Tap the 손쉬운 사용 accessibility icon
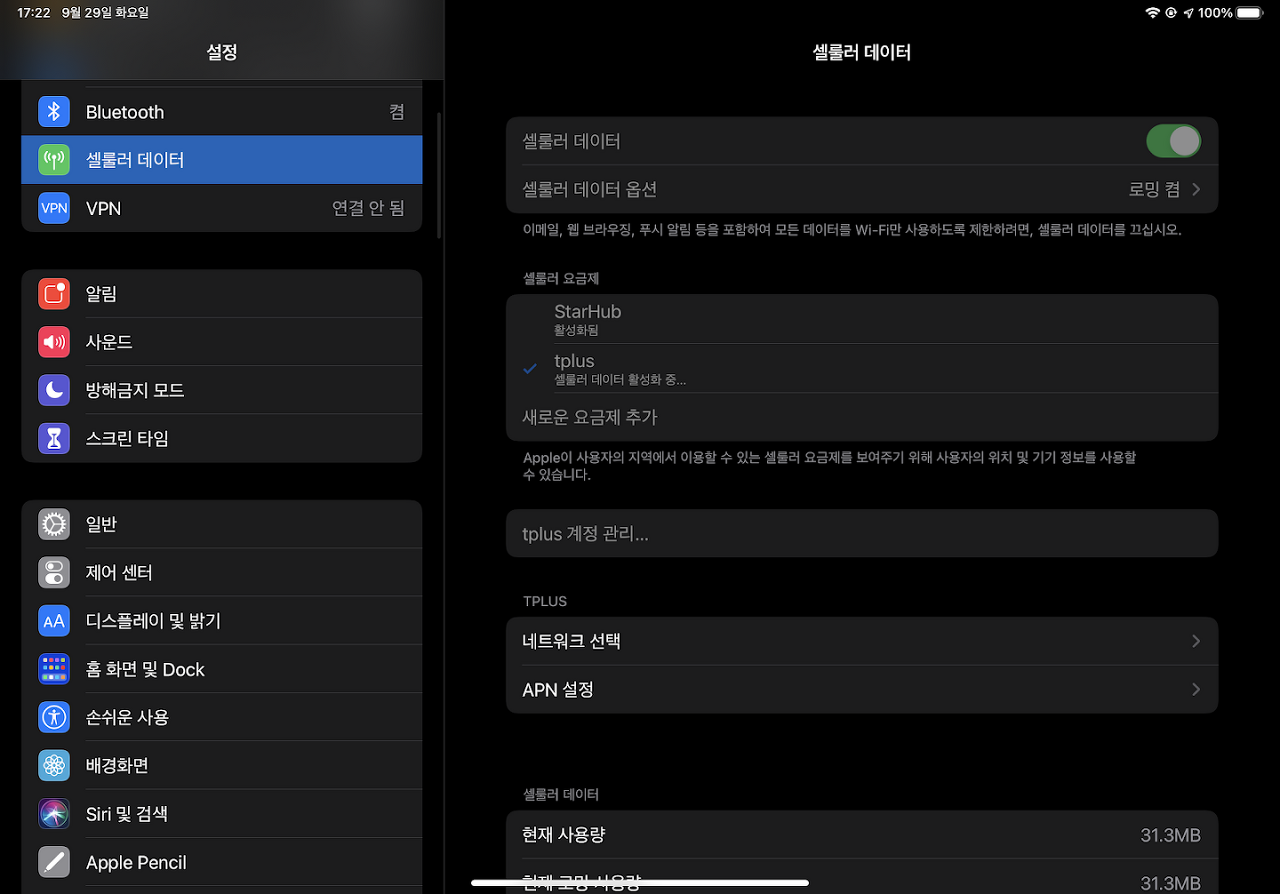Image resolution: width=1280 pixels, height=894 pixels. click(x=54, y=717)
